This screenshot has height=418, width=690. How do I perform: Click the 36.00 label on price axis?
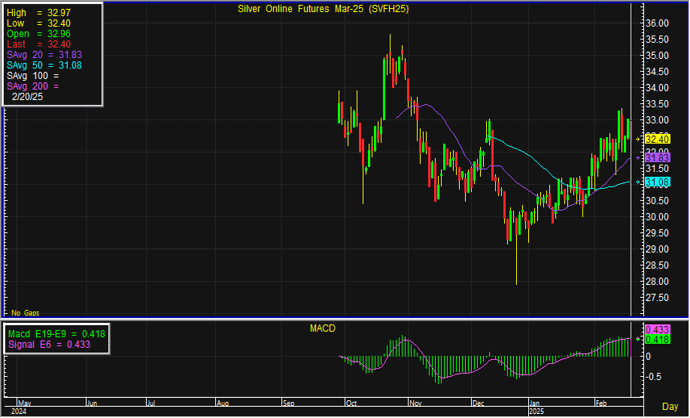tap(657, 23)
